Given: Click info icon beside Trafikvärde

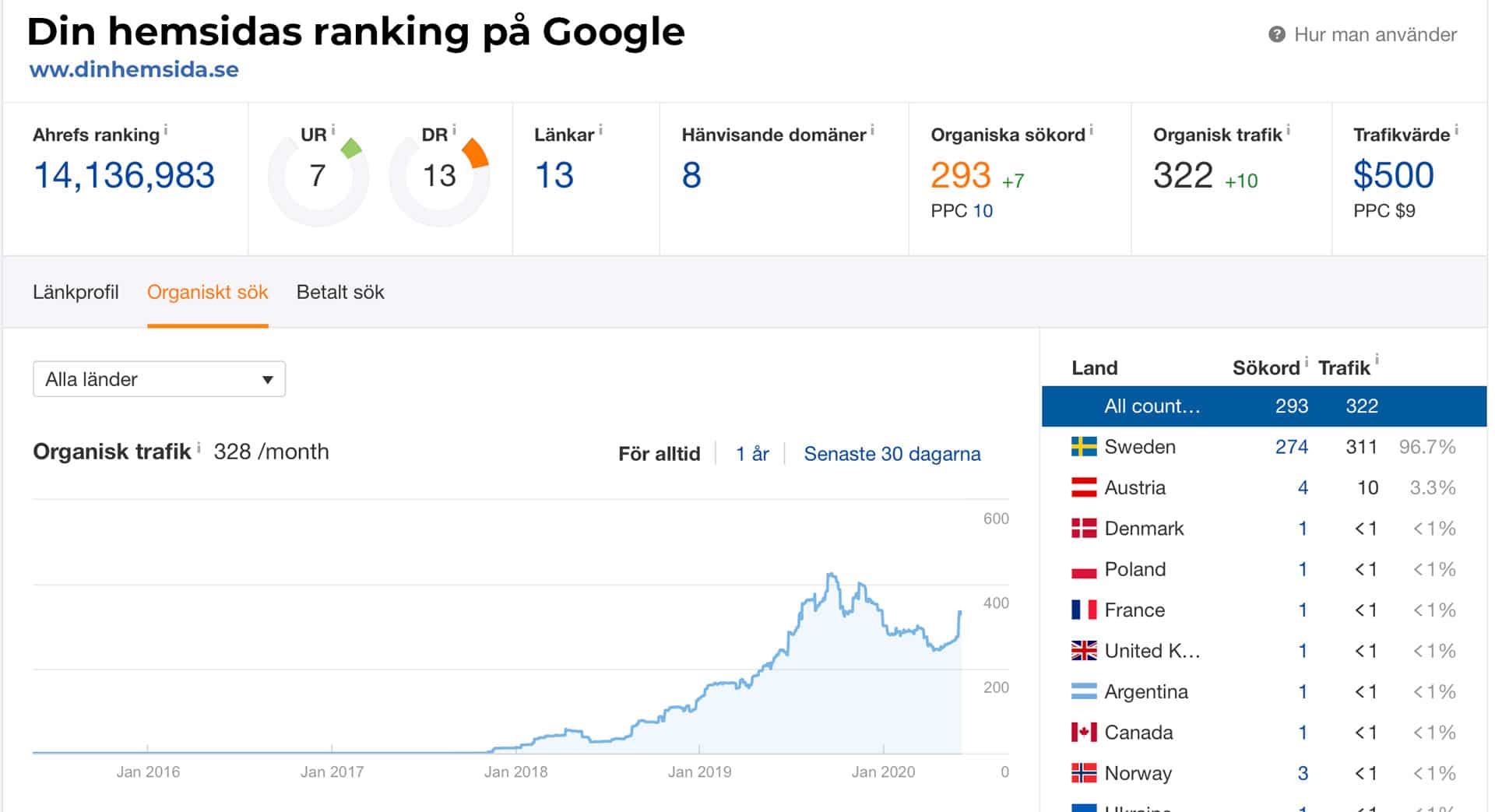Looking at the screenshot, I should (1456, 130).
